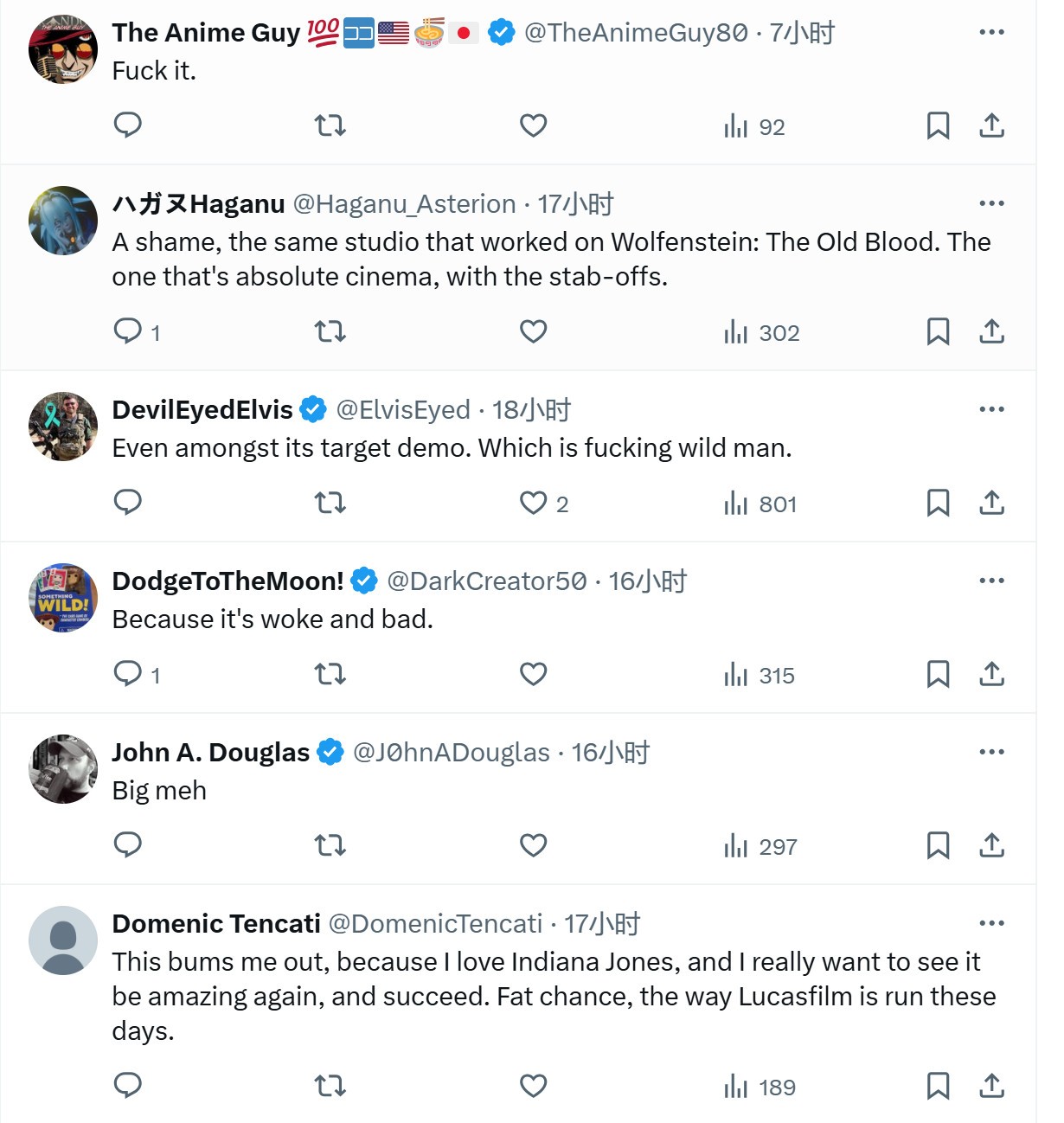Viewport: 1064px width, 1123px height.
Task: Bookmark Domenic Tencati's tweet
Action: tap(938, 1086)
